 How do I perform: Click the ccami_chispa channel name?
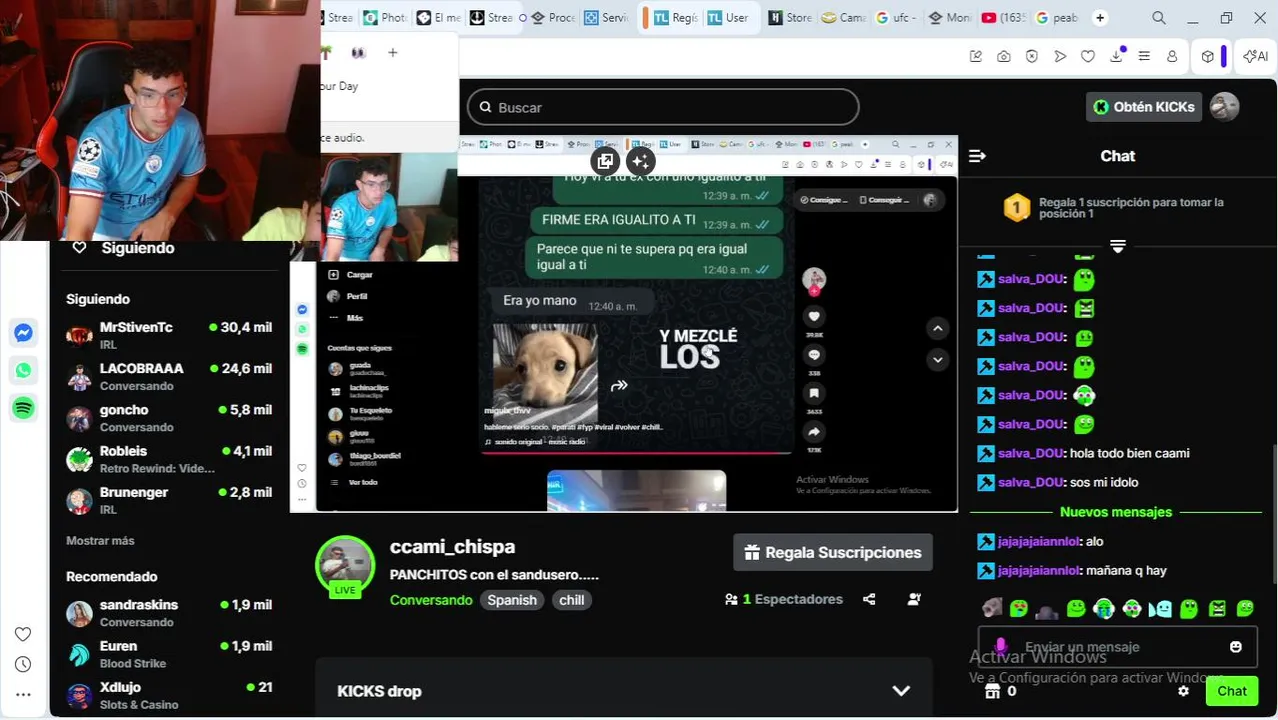click(x=452, y=547)
